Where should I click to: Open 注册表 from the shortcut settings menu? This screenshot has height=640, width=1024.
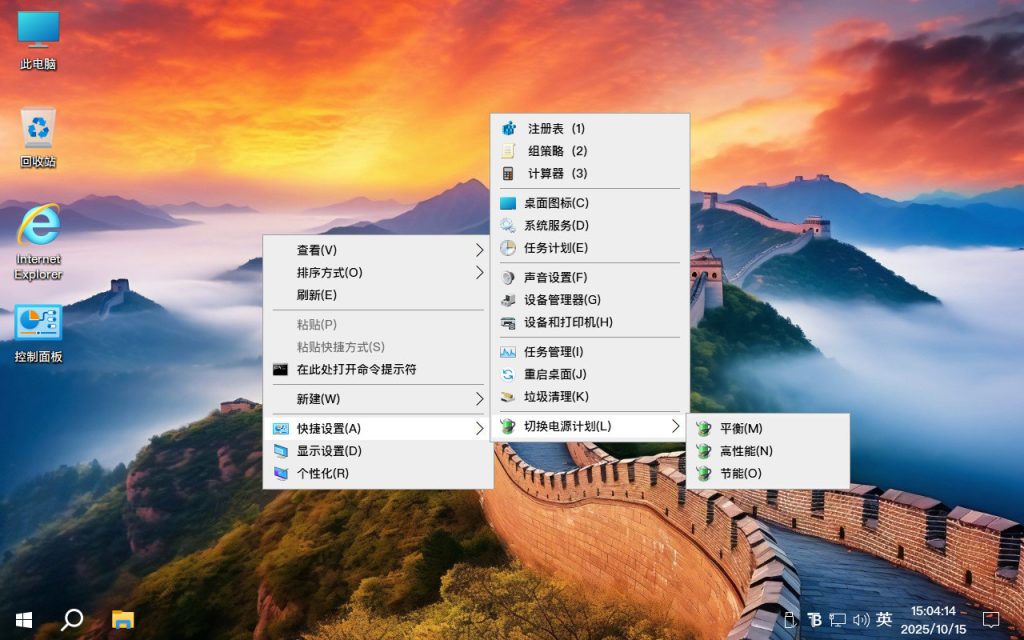click(x=550, y=128)
